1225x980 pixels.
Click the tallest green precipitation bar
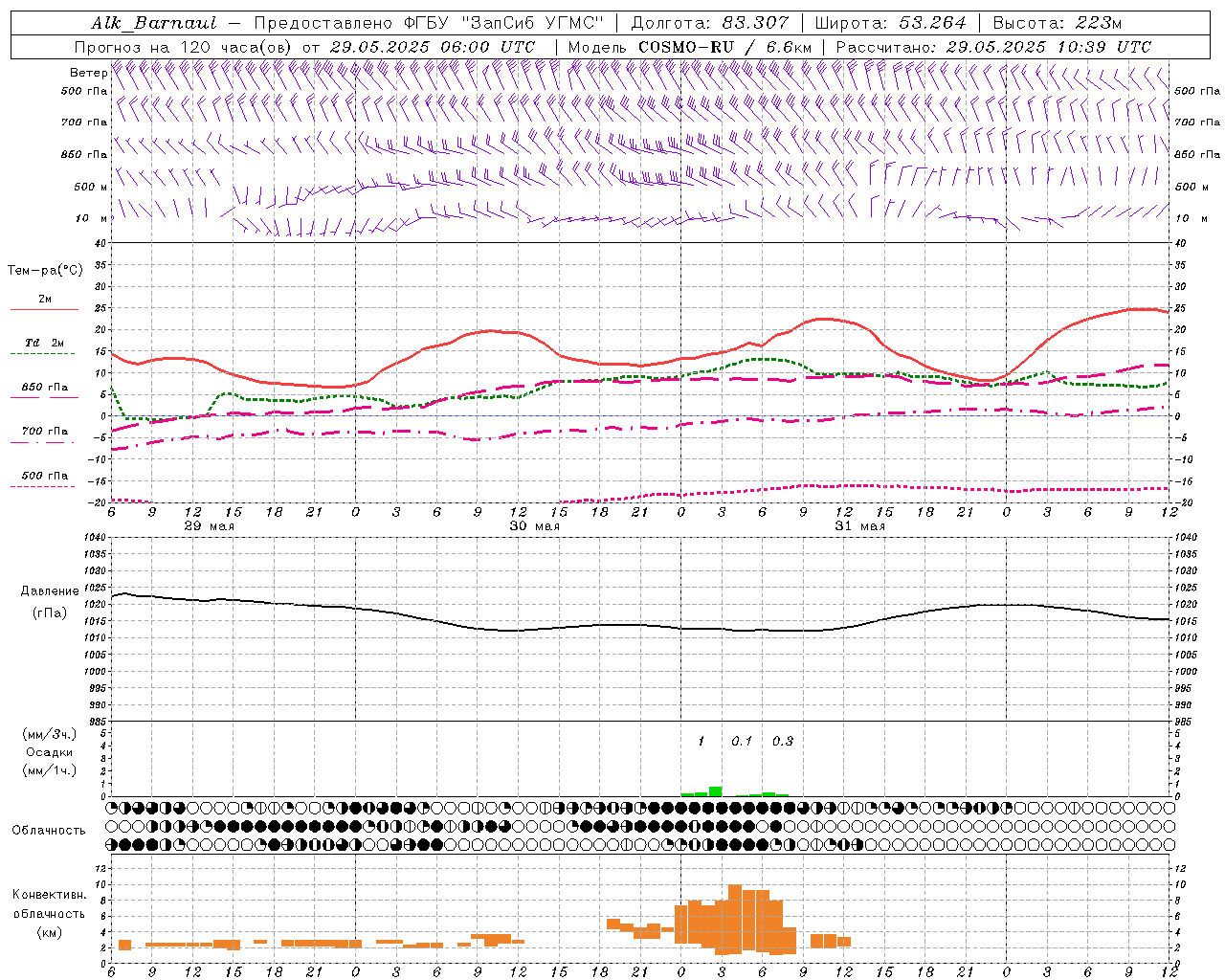coord(715,791)
